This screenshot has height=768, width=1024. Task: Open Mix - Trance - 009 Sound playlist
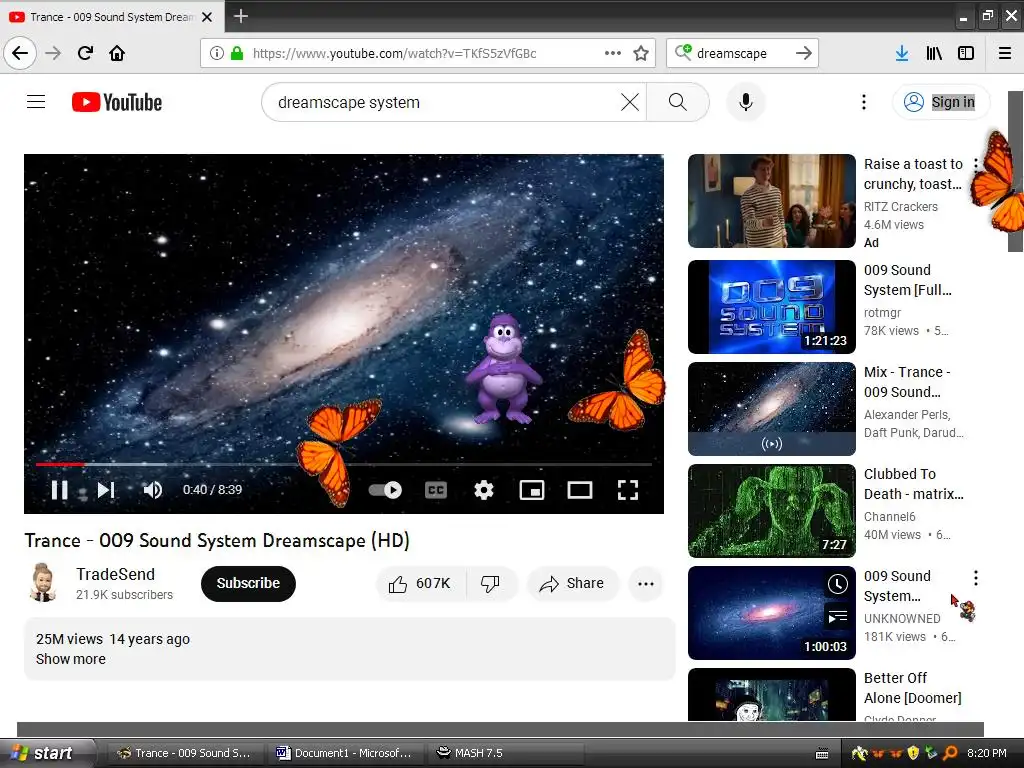tap(771, 408)
